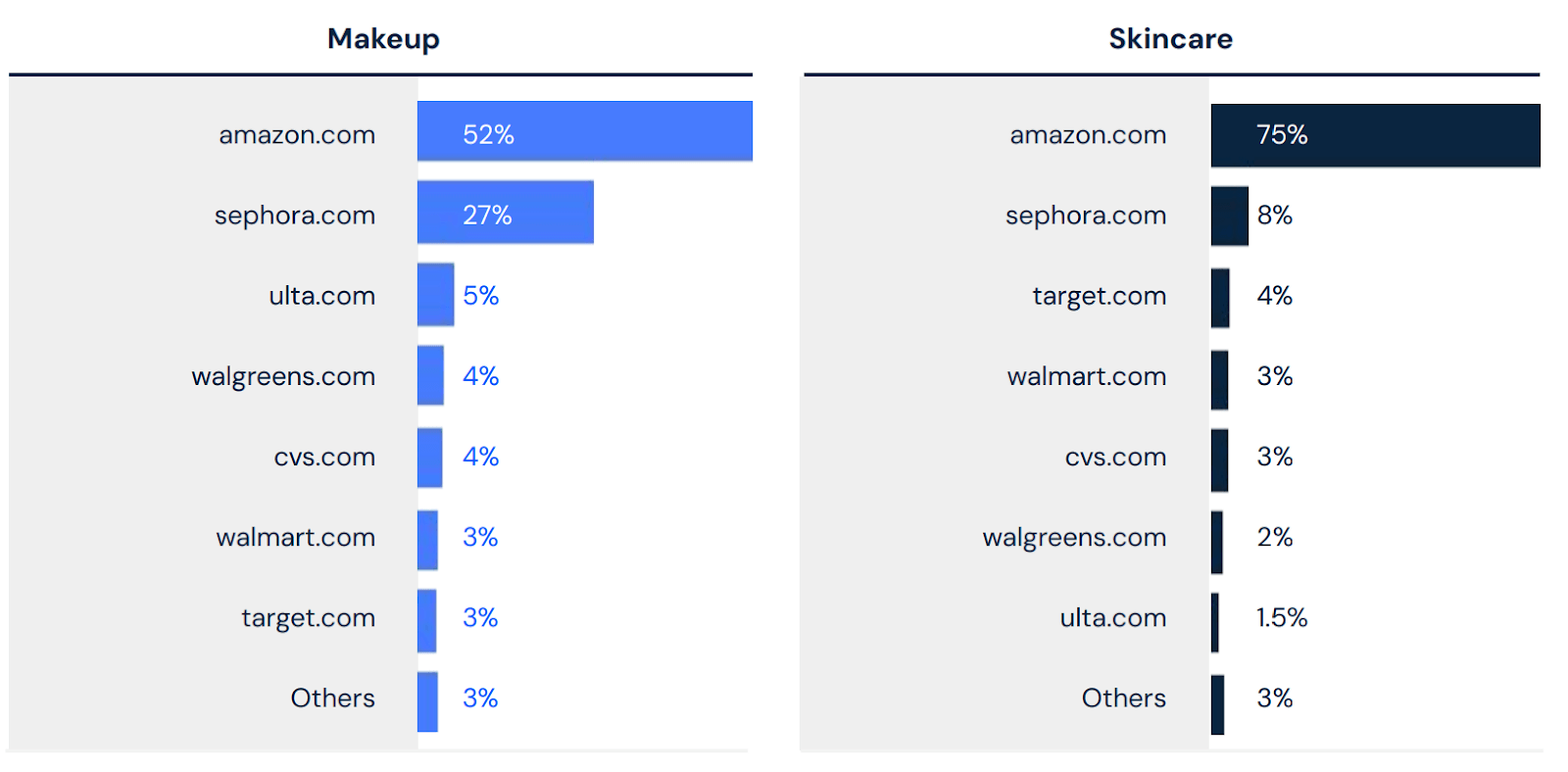
Task: Select the amazon.com 75% Skincare bar
Action: (x=1375, y=135)
